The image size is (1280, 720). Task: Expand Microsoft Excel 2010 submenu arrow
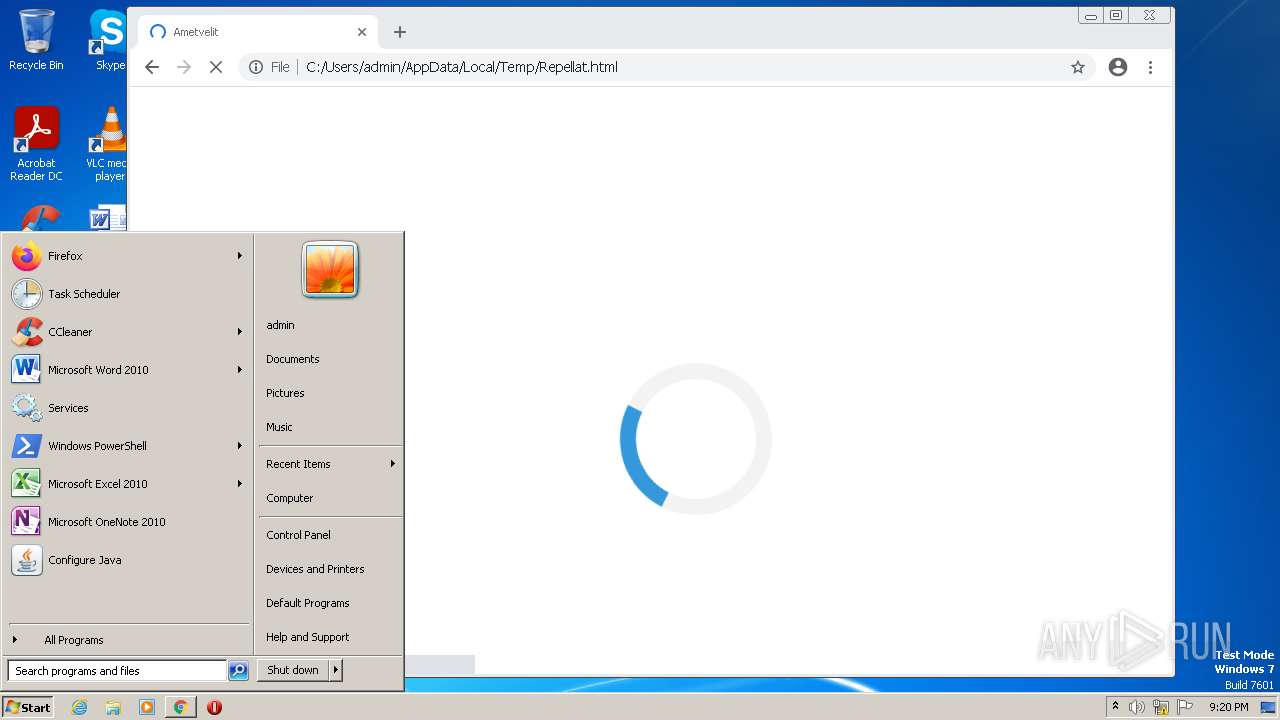point(240,484)
